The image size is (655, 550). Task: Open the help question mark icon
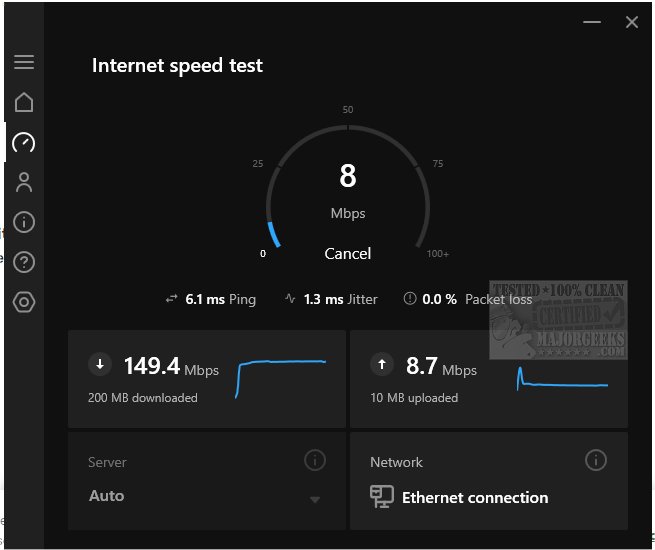(x=24, y=262)
